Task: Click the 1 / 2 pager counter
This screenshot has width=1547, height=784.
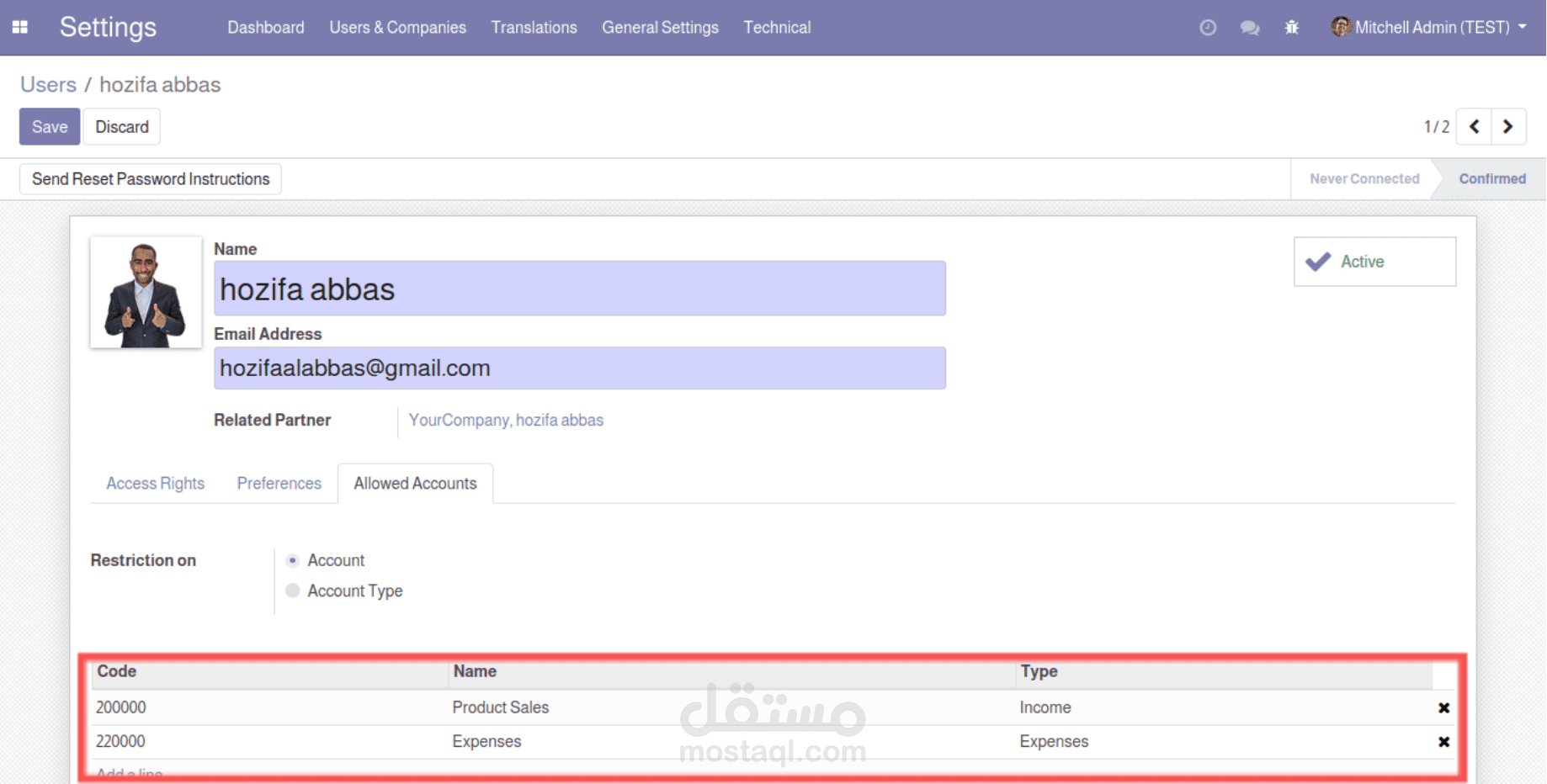Action: click(x=1436, y=127)
